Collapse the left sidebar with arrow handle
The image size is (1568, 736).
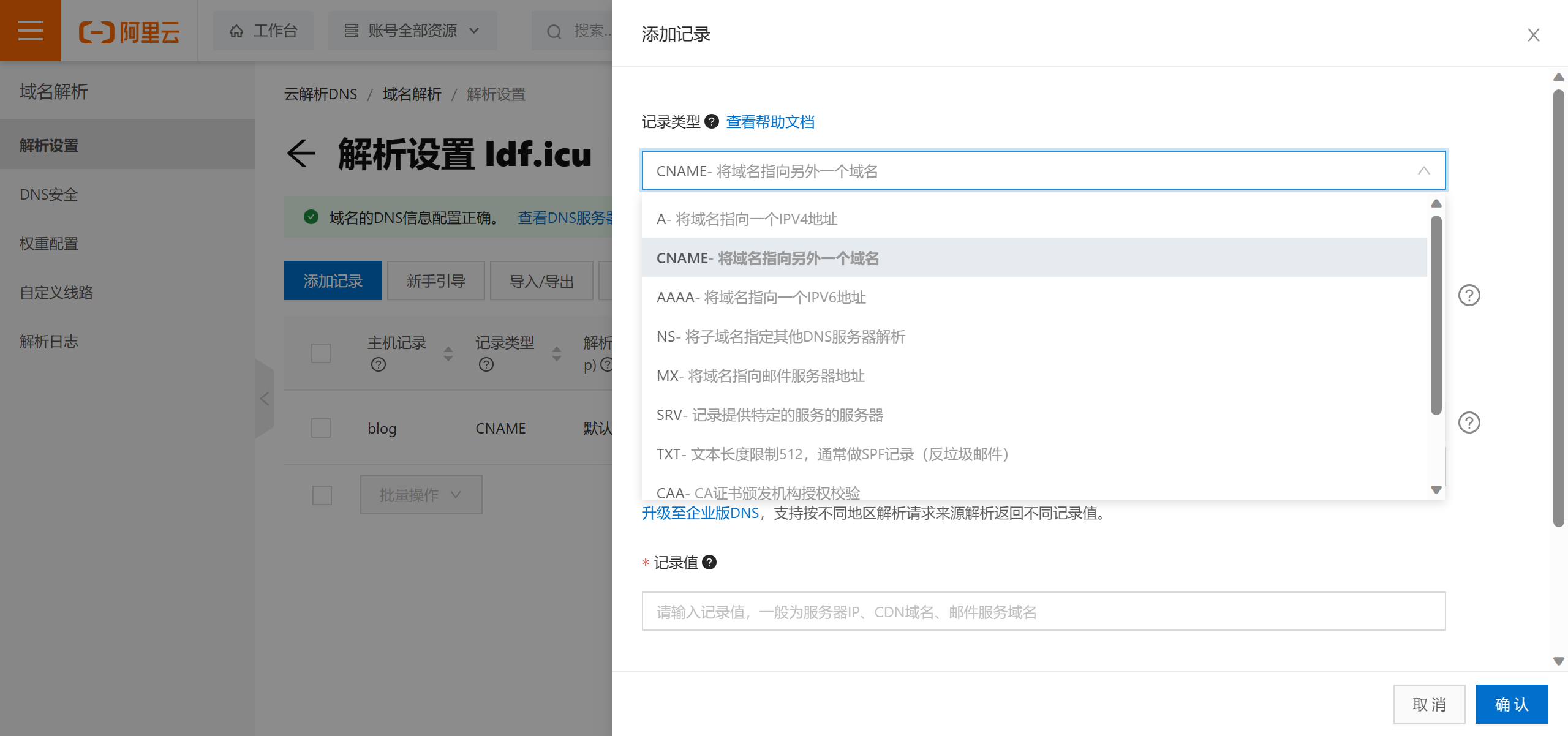[265, 399]
